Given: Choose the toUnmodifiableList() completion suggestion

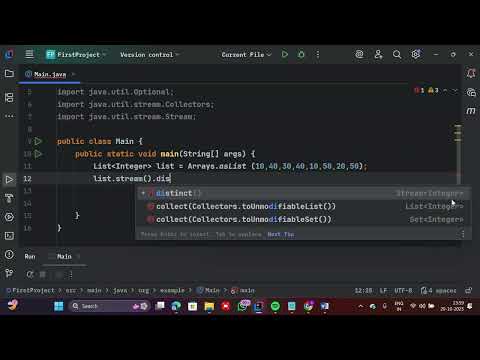Looking at the screenshot, I should [x=303, y=206].
